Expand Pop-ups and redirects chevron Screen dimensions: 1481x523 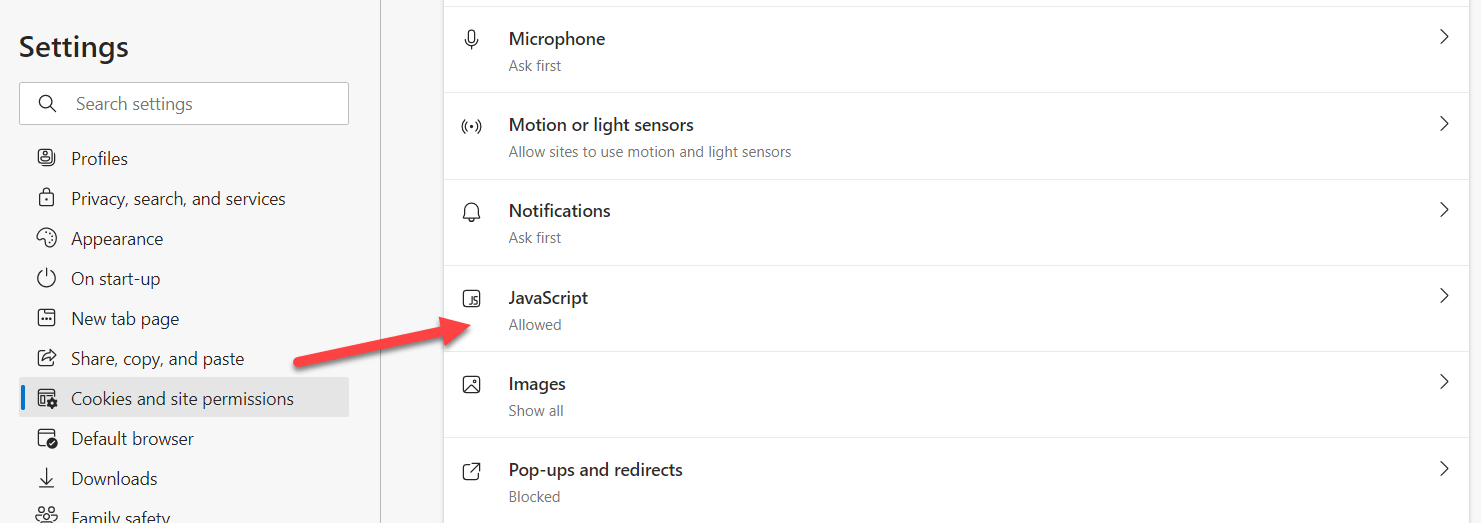coord(1443,468)
